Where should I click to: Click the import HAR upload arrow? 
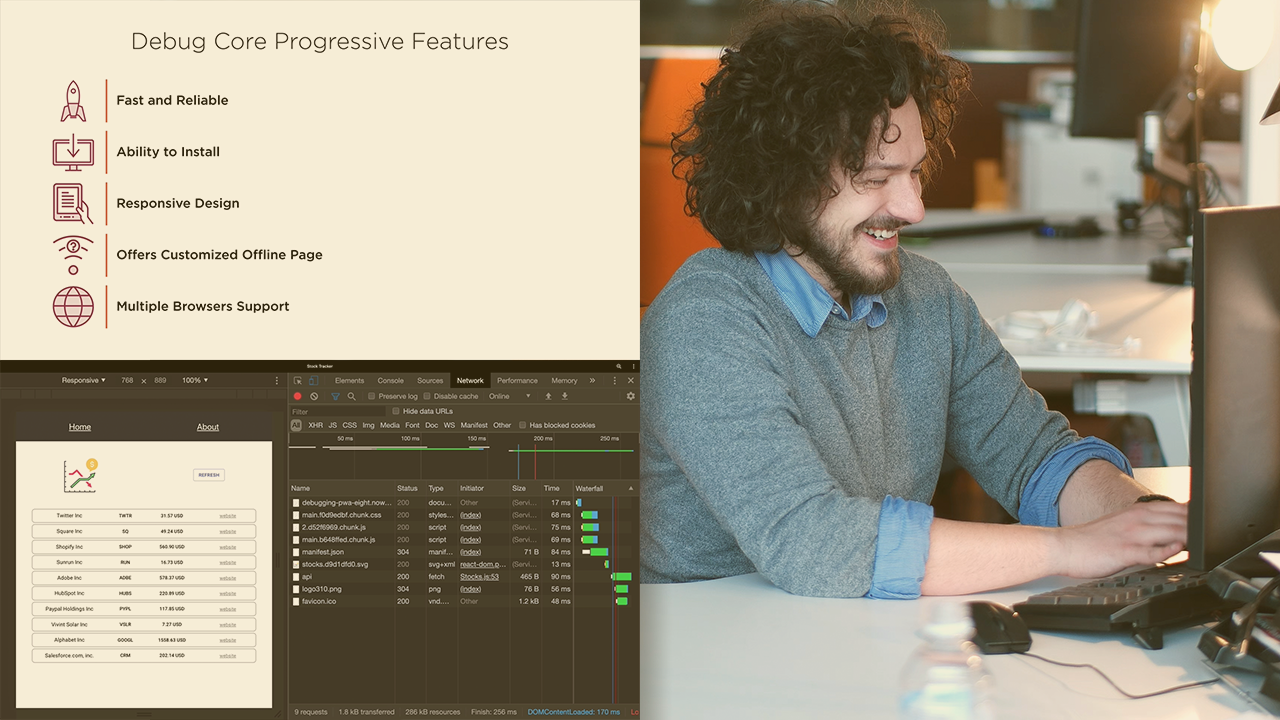tap(548, 396)
